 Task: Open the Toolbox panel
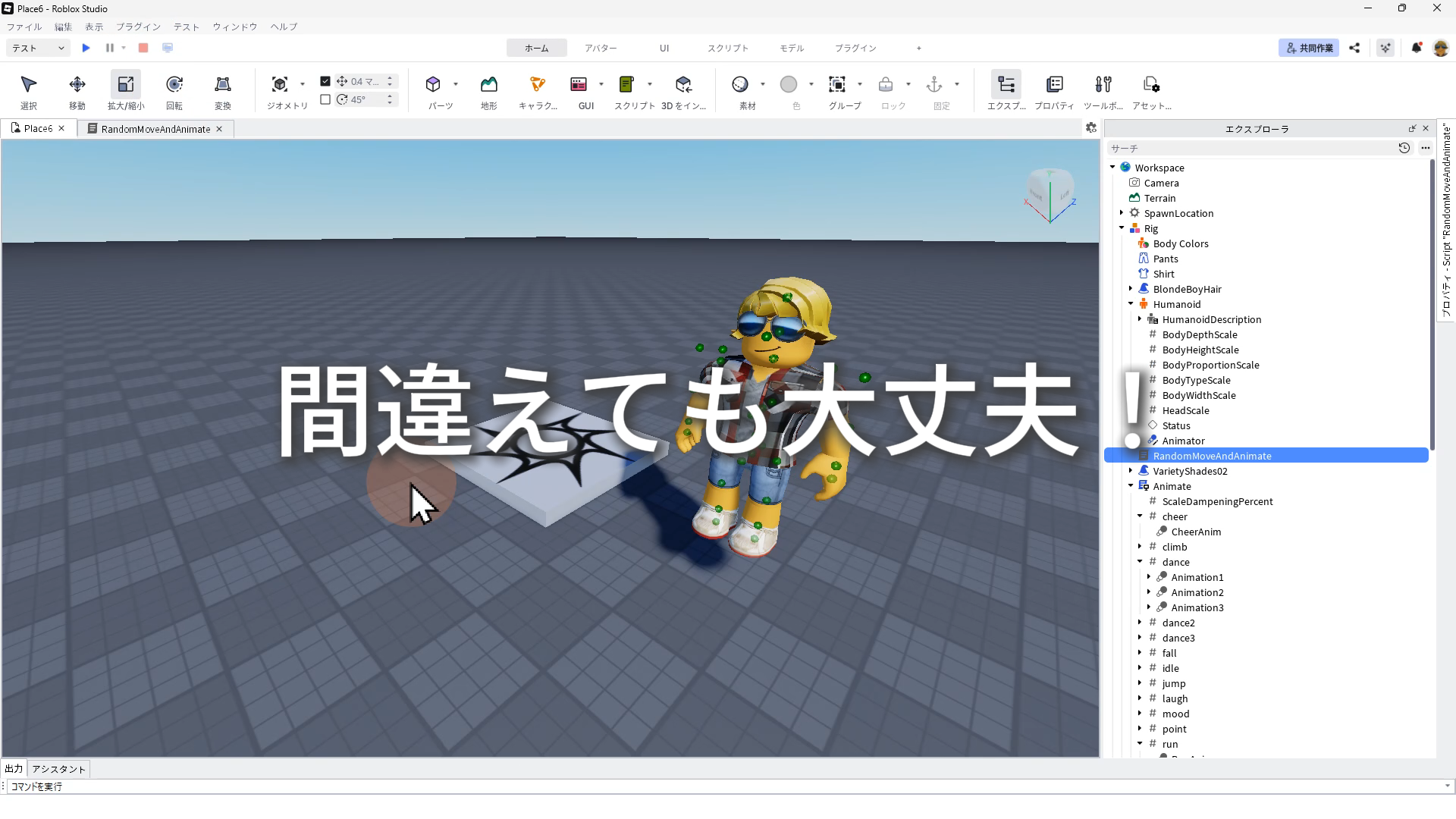(x=1103, y=84)
